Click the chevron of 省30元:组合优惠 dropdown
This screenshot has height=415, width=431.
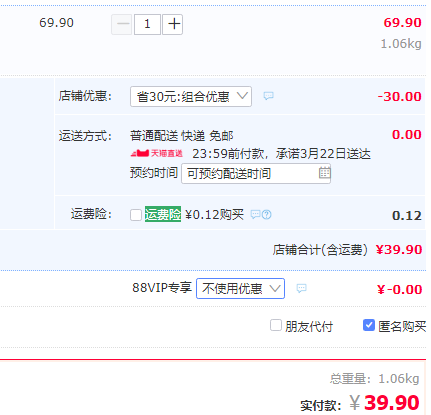pos(242,96)
